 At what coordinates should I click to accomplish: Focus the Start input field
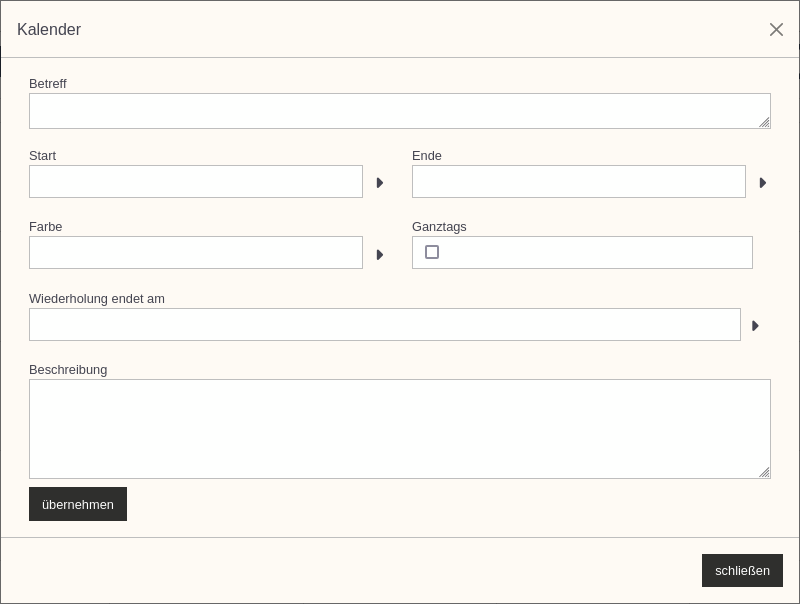195,182
